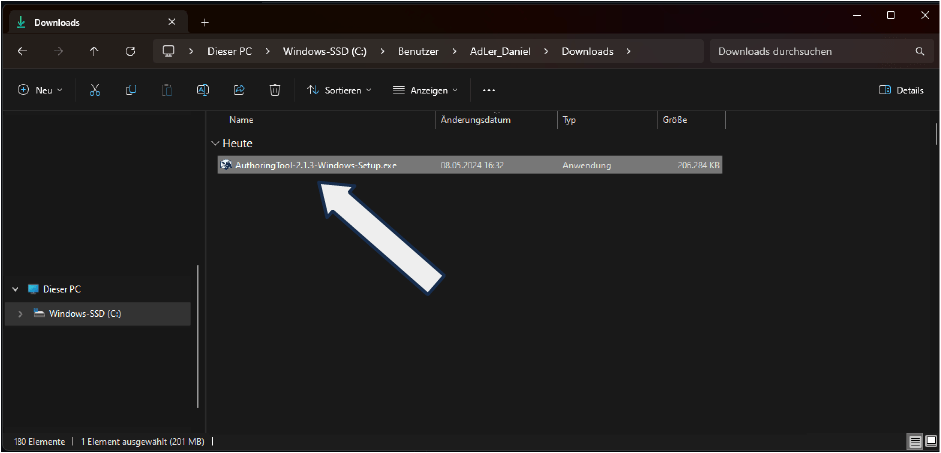Viewport: 941px width, 453px height.
Task: Open the Neu dropdown
Action: click(x=40, y=90)
